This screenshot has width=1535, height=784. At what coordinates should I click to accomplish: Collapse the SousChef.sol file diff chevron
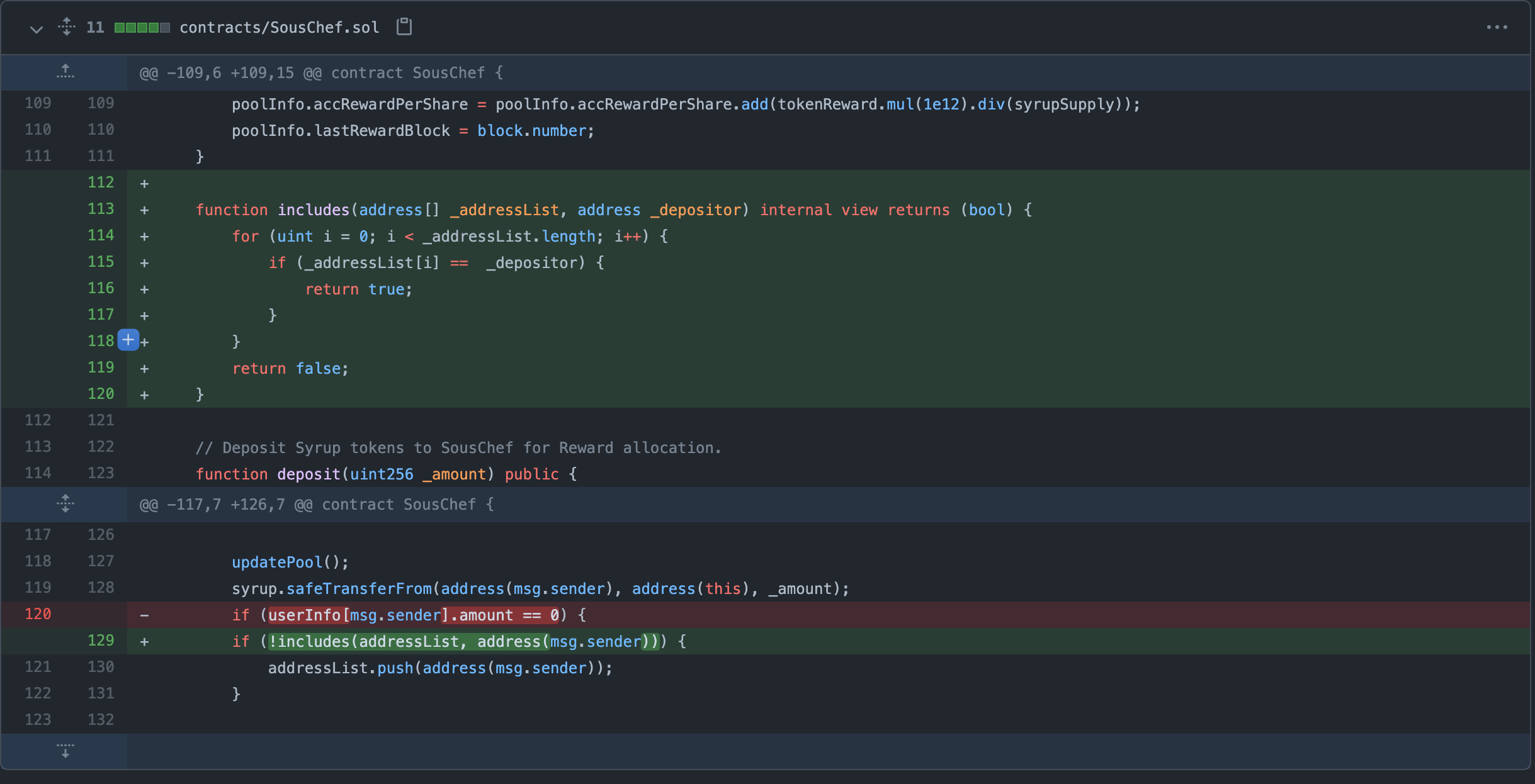[x=37, y=28]
